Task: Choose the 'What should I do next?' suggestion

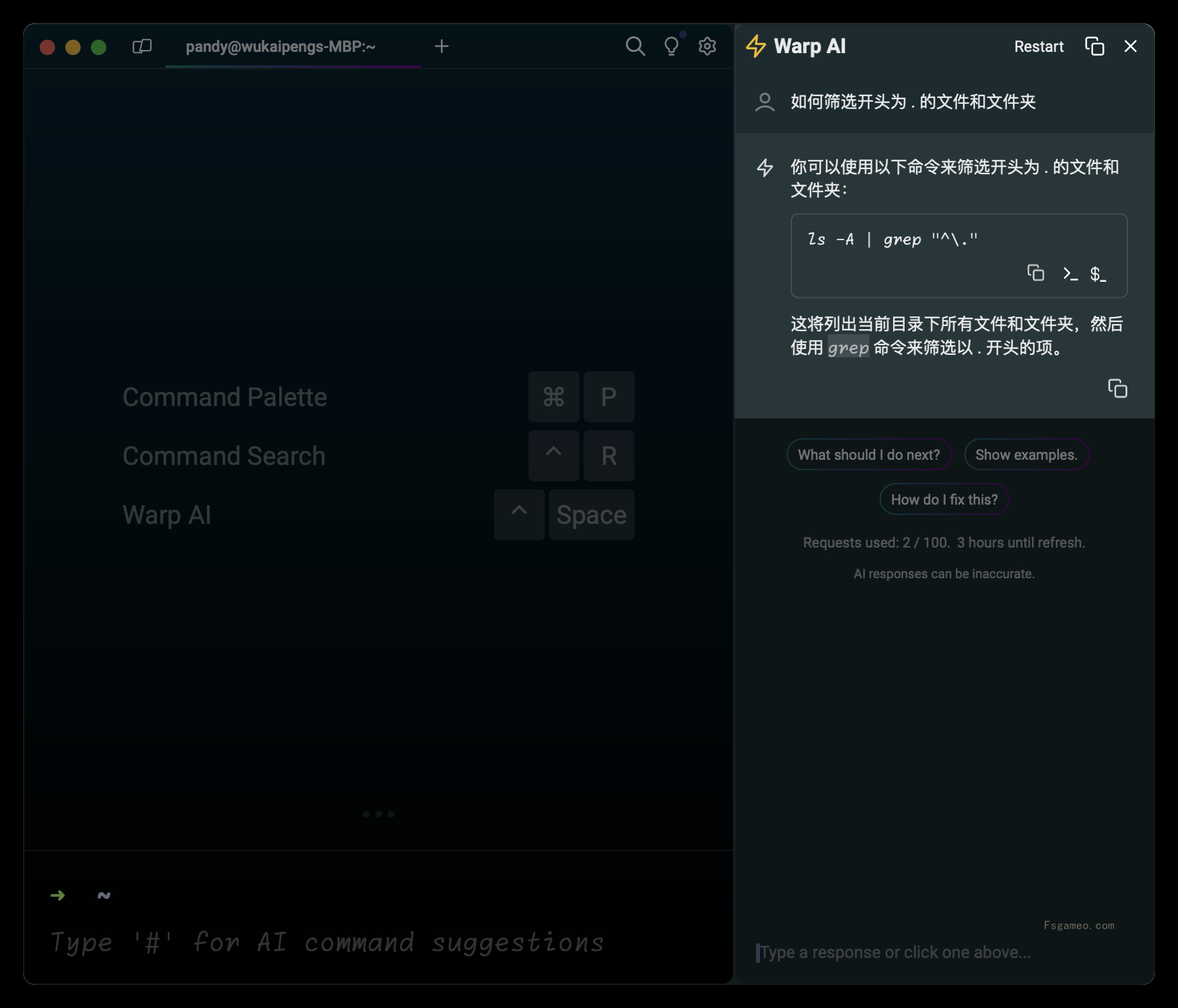Action: pos(869,455)
